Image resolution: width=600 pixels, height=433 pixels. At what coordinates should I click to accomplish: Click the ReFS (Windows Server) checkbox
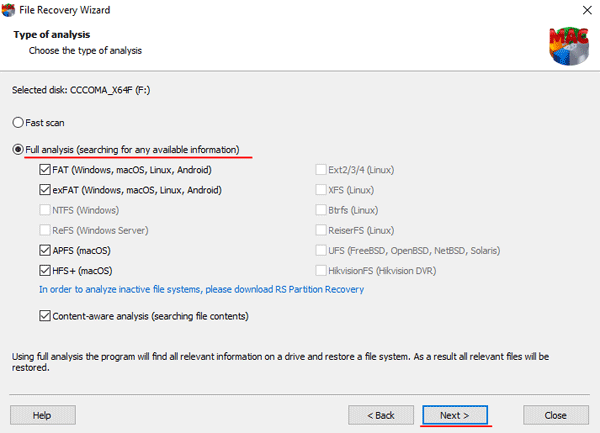pos(45,230)
